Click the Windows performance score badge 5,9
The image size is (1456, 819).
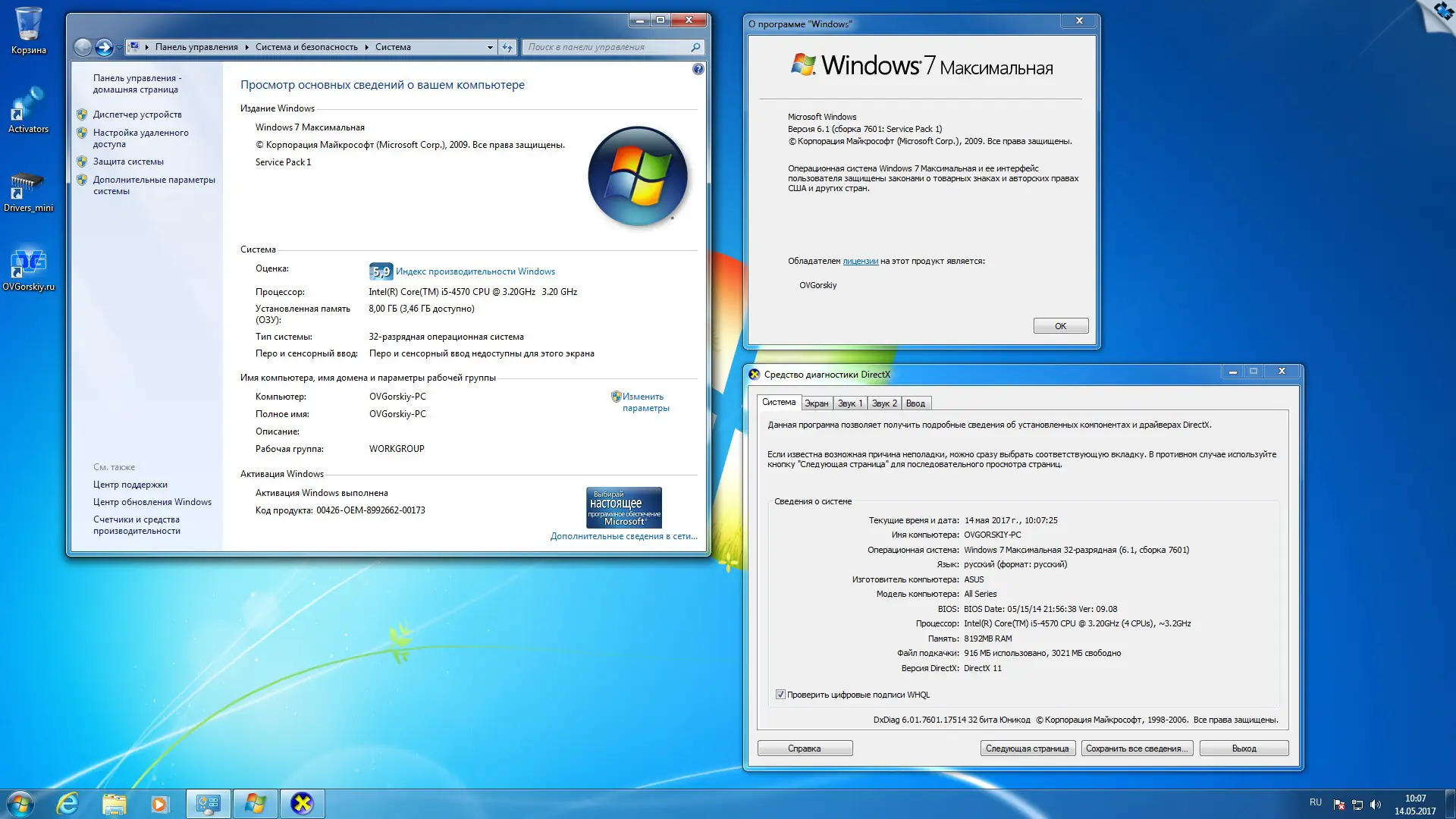click(379, 271)
